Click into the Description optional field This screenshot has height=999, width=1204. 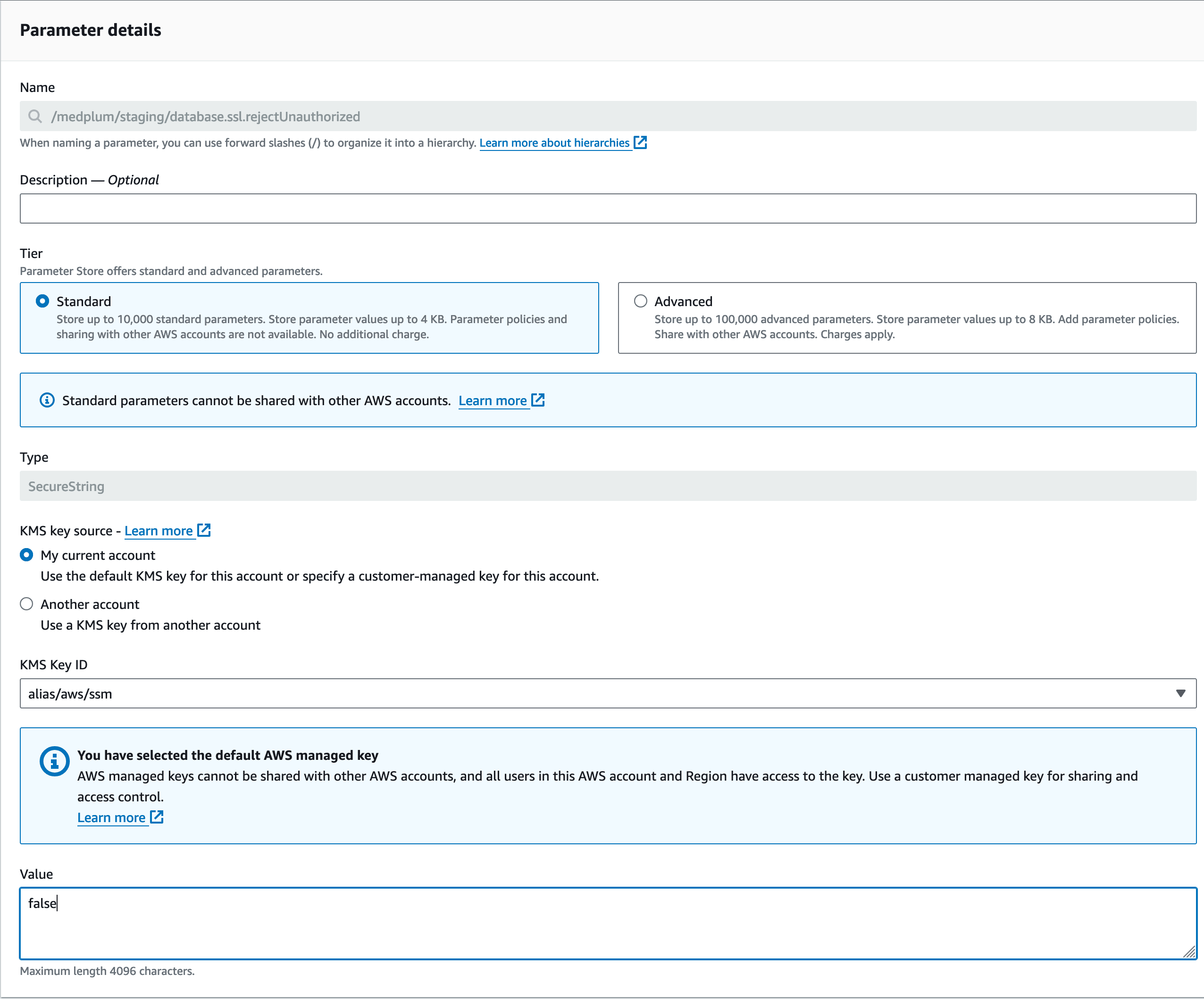coord(608,208)
